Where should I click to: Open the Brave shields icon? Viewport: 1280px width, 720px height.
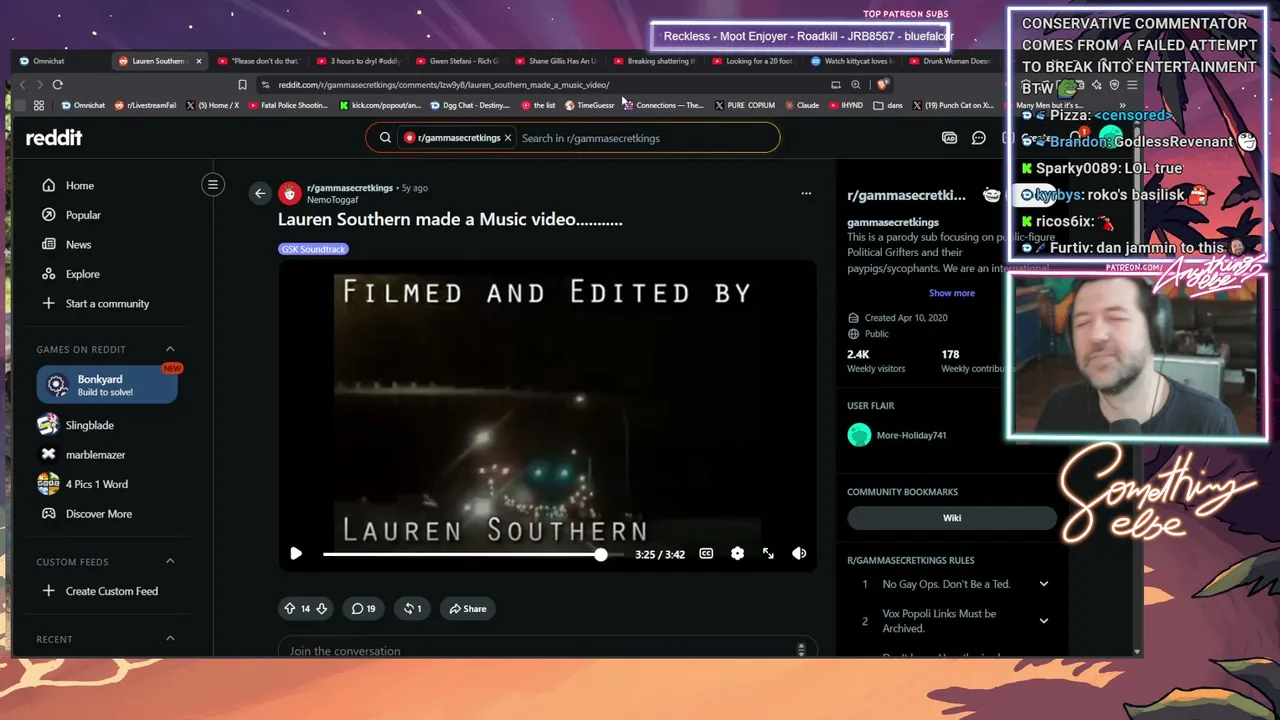(x=881, y=85)
